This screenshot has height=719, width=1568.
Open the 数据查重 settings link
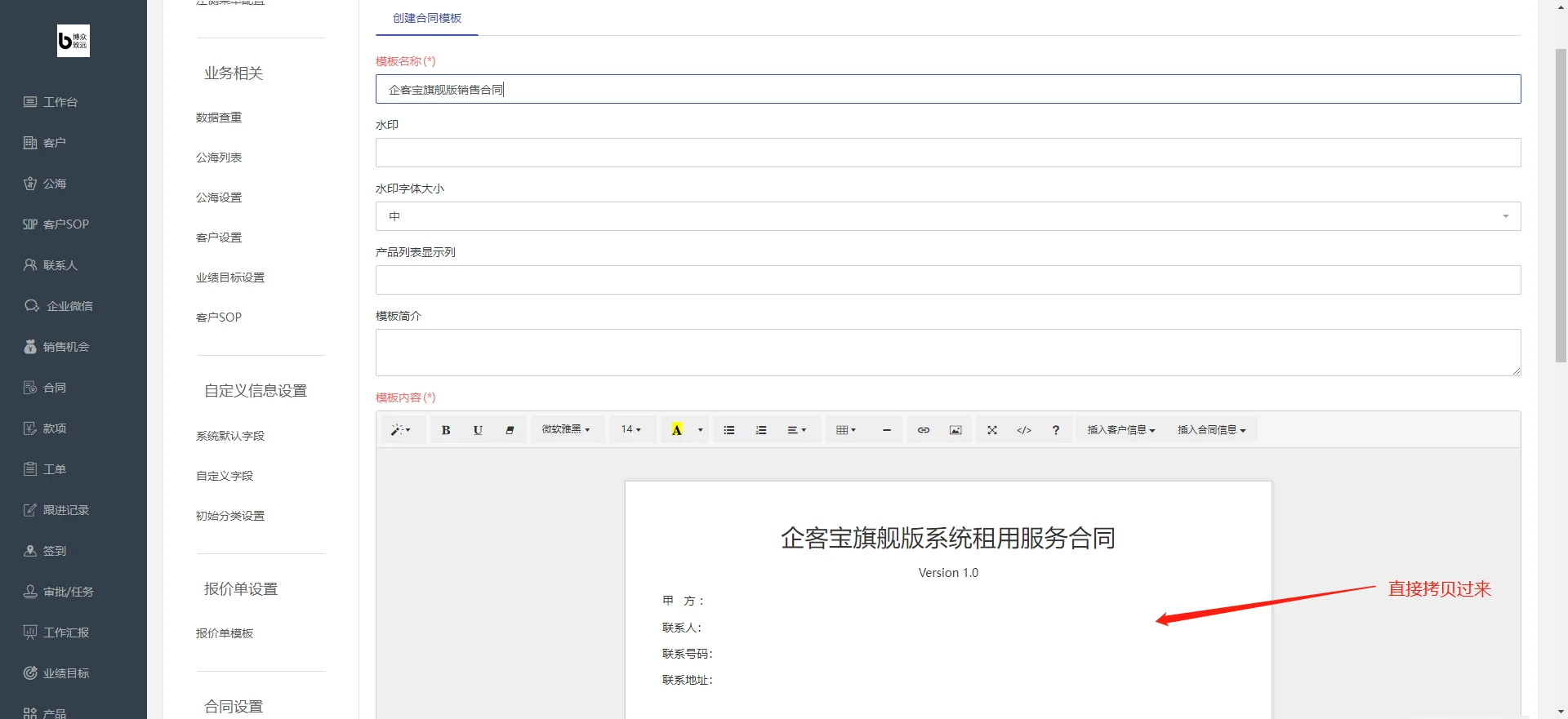tap(219, 118)
